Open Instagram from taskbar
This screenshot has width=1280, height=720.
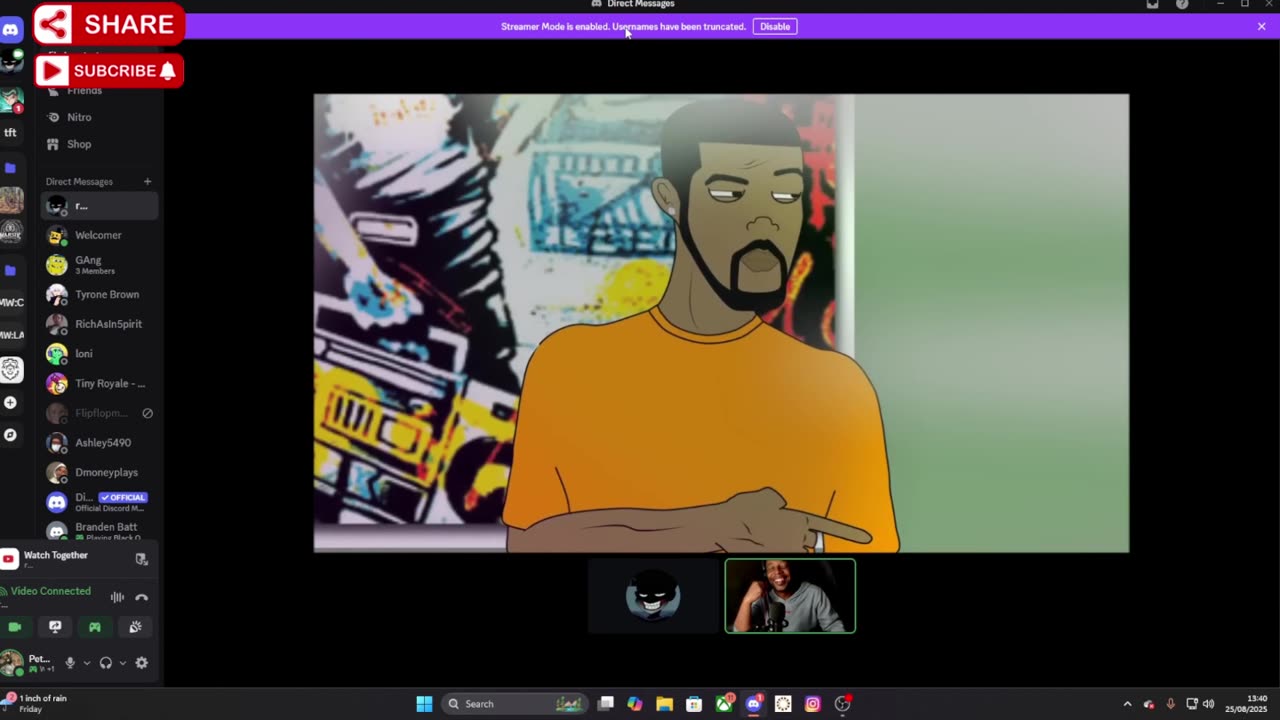pos(813,704)
